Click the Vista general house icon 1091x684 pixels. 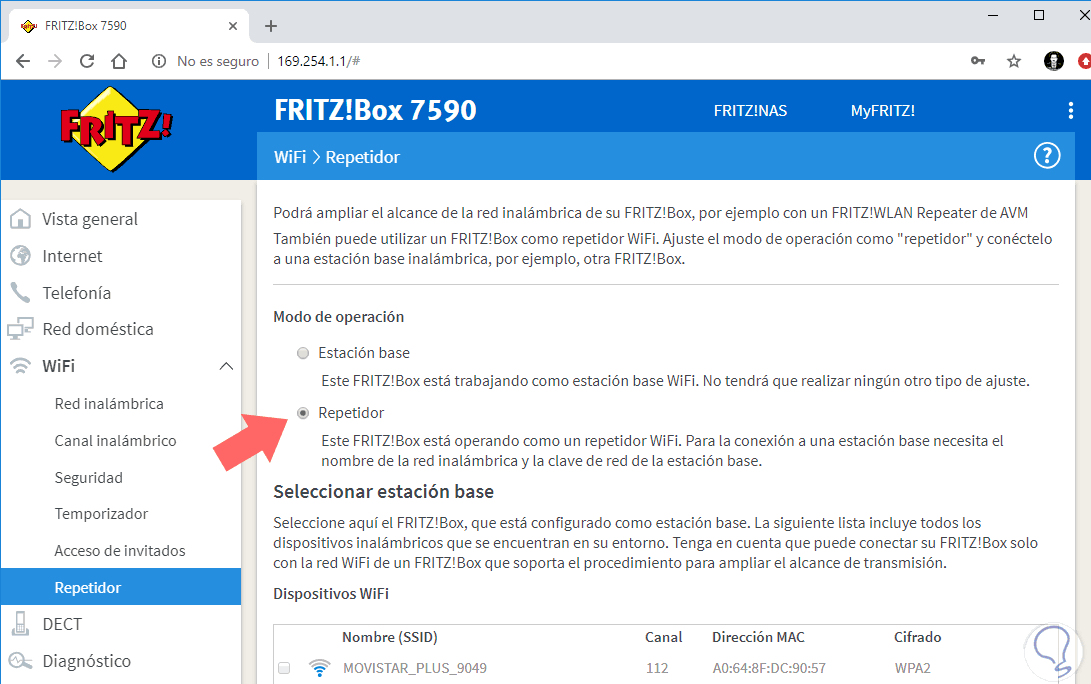pyautogui.click(x=20, y=219)
